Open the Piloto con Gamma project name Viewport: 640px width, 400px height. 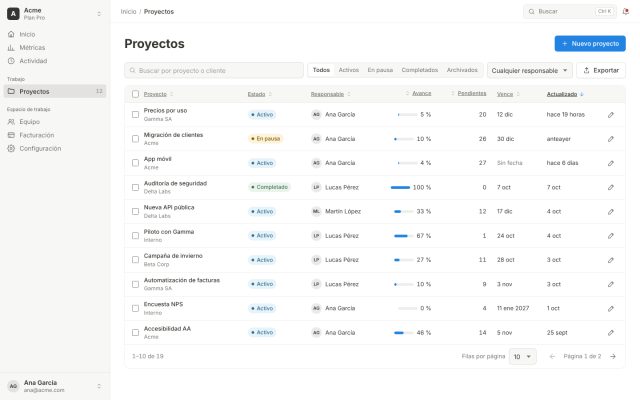click(x=169, y=232)
